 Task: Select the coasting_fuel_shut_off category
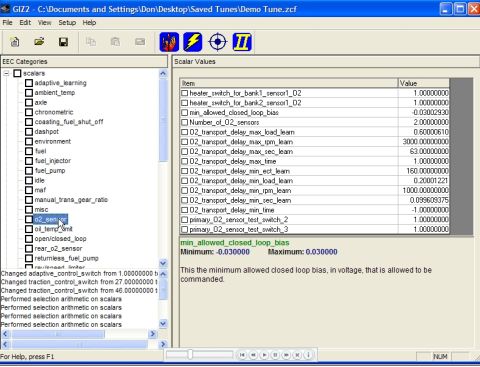(69, 122)
